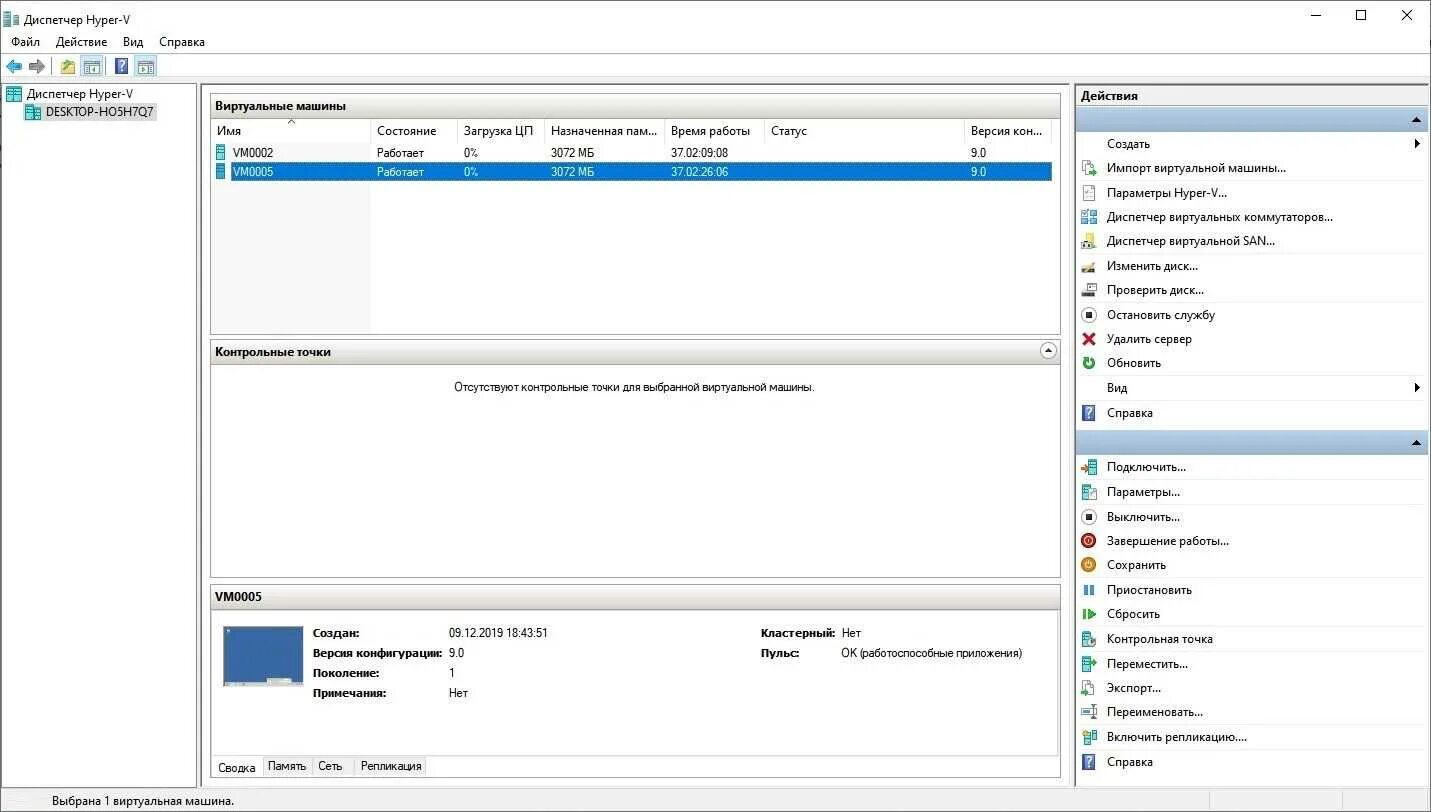Click the Экспорт export icon
The width and height of the screenshot is (1431, 812).
1089,688
